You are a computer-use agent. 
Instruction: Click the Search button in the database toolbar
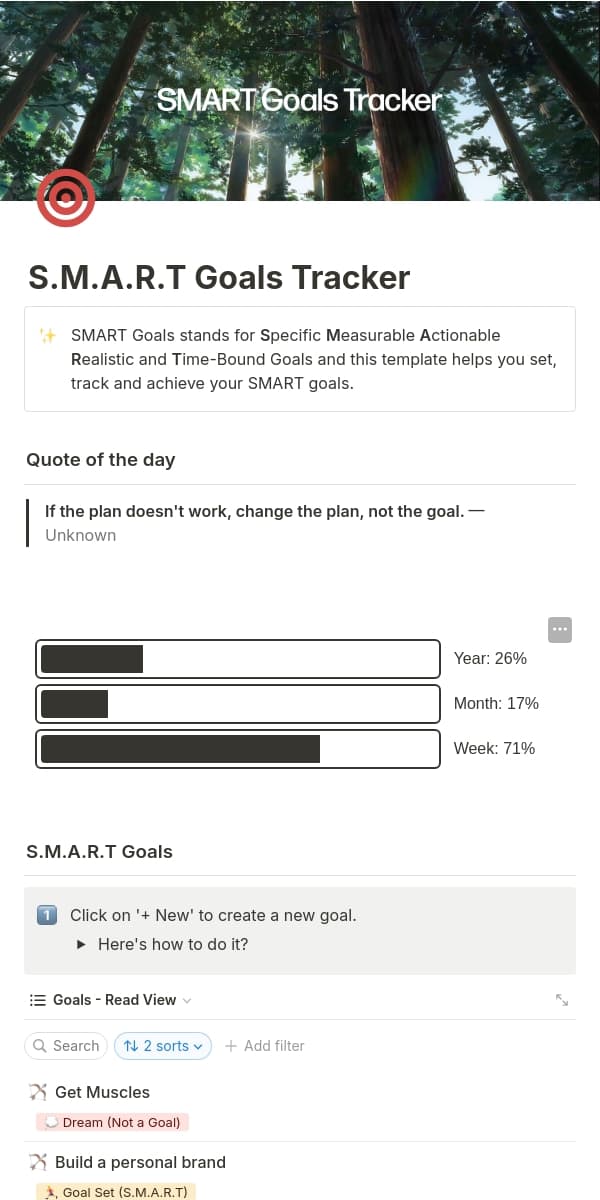click(66, 1045)
